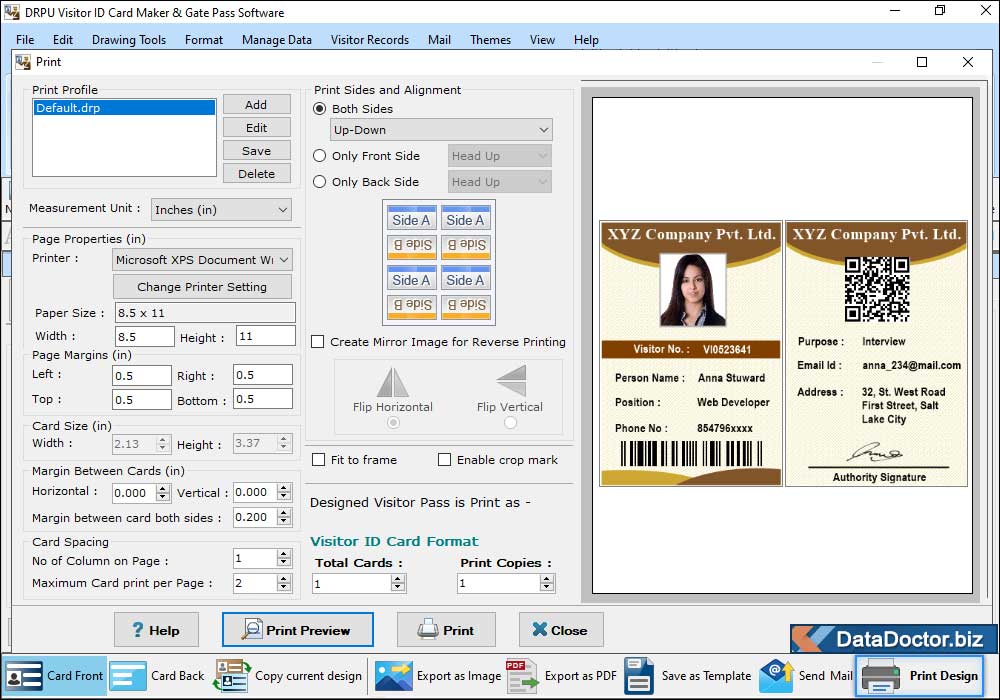This screenshot has width=1000, height=700.
Task: Adjust Total Cards stepper
Action: coord(398,583)
